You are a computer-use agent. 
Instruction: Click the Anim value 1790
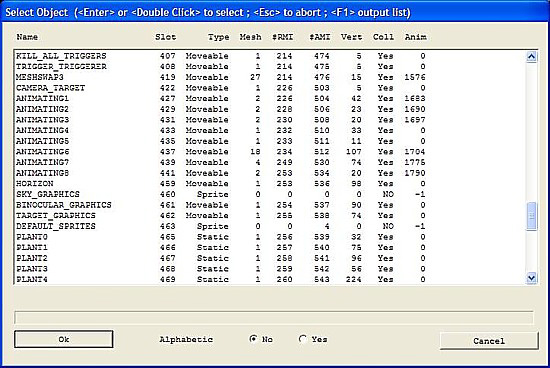(x=415, y=173)
